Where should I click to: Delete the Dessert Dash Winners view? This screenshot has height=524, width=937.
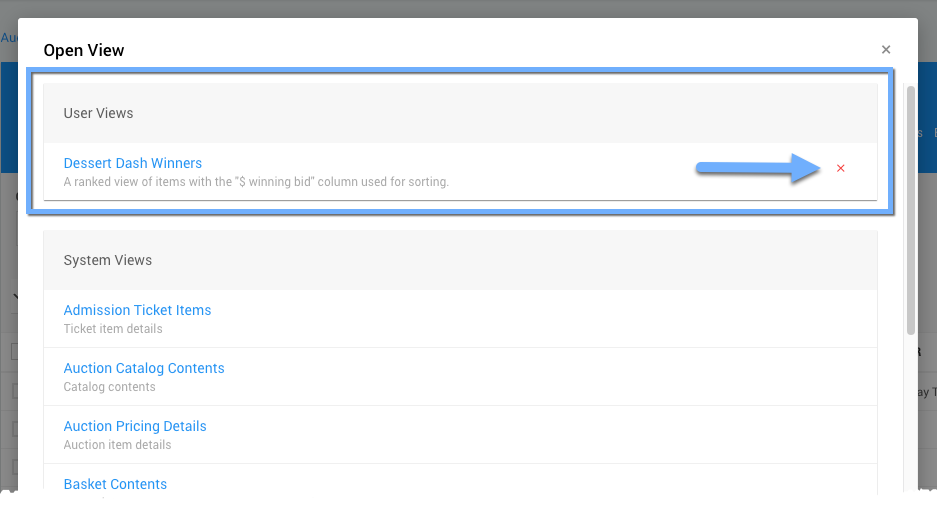coord(840,168)
